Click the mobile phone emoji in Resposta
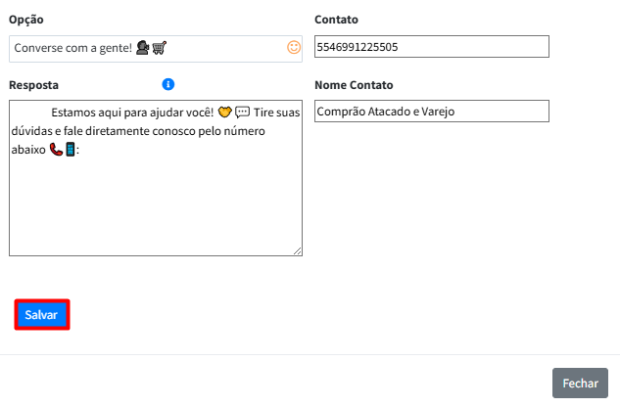Screen dimensions: 620x407 (x=70, y=148)
